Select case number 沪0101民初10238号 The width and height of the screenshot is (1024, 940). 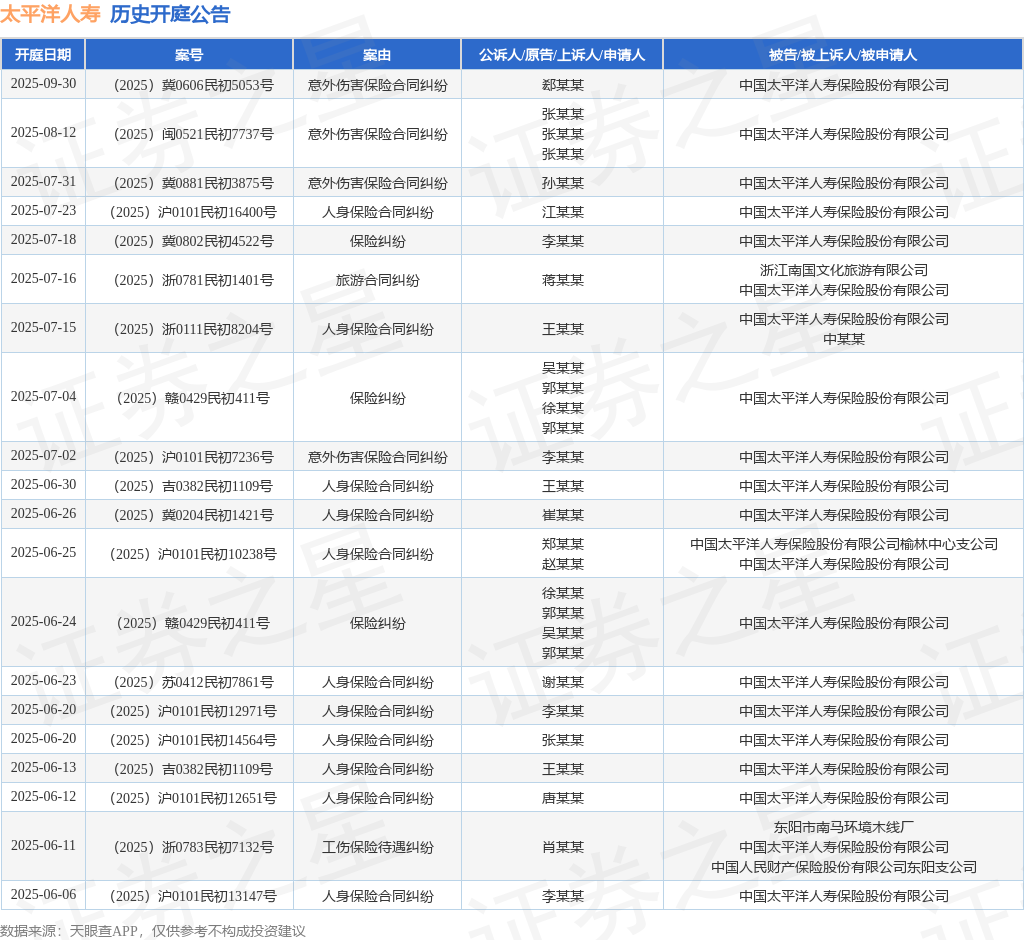[193, 554]
